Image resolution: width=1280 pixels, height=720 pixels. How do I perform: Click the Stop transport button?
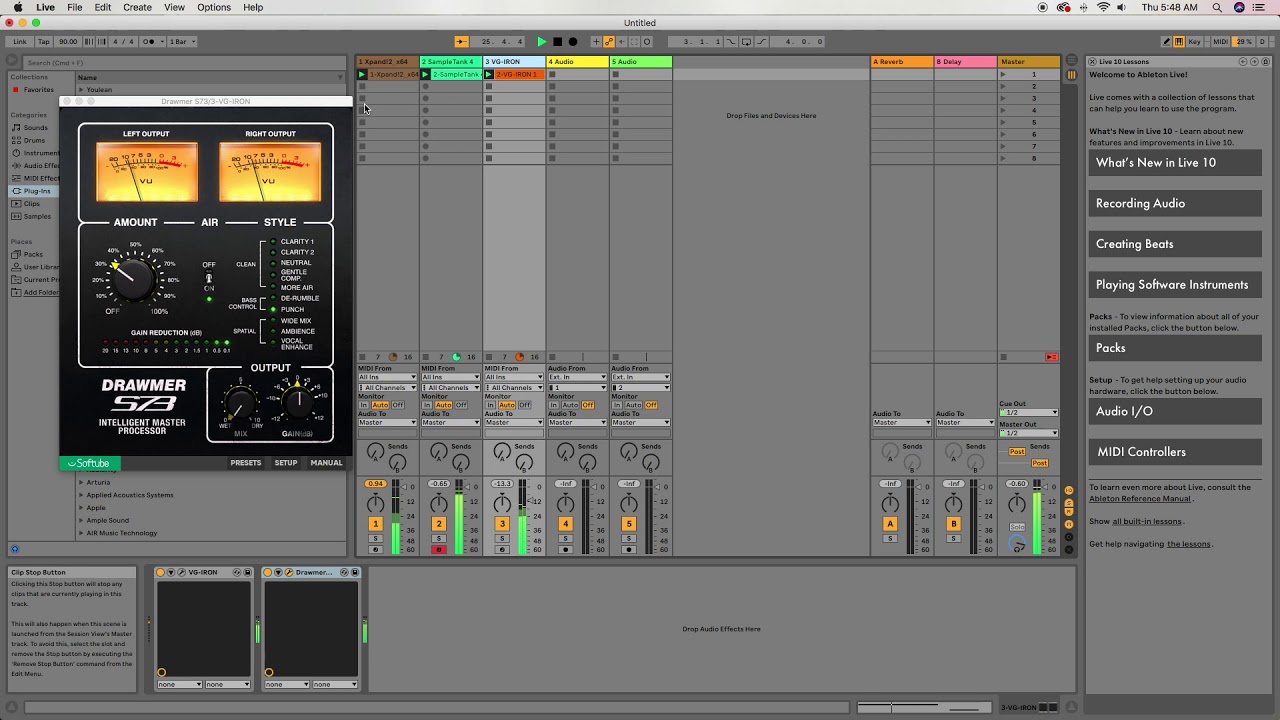tap(557, 41)
